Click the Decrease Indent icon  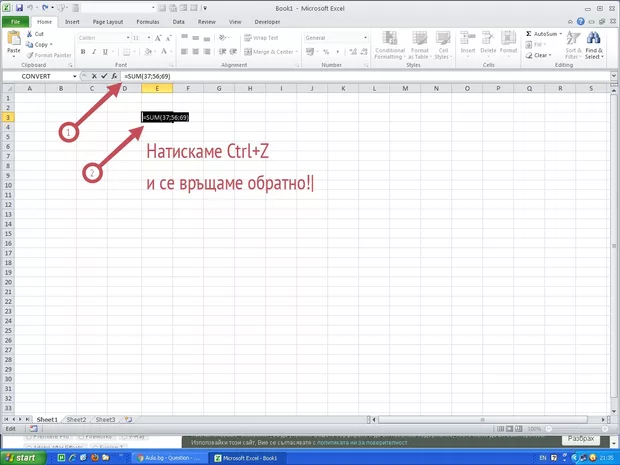(x=222, y=52)
